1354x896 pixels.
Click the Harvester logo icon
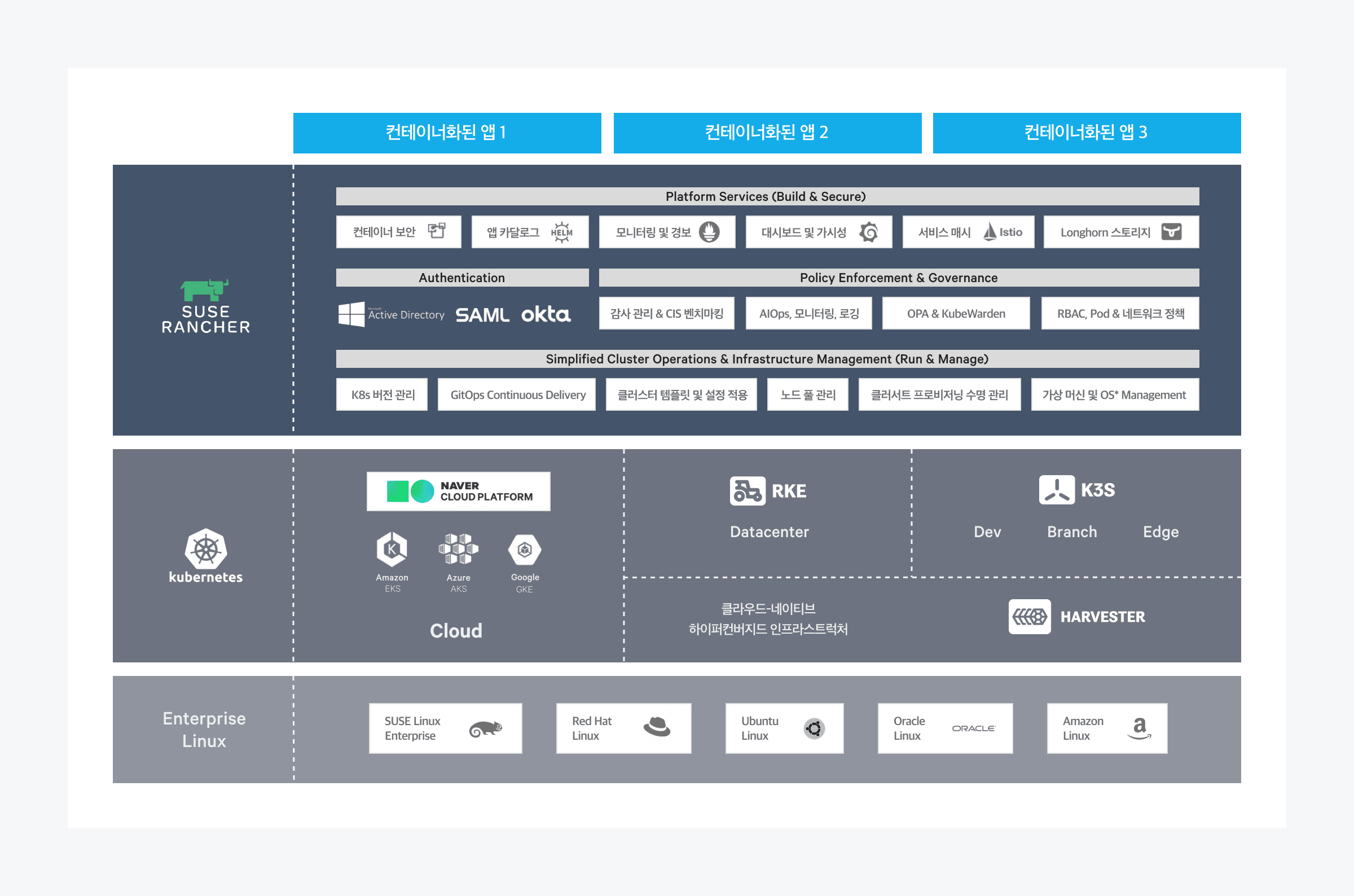coord(1029,617)
